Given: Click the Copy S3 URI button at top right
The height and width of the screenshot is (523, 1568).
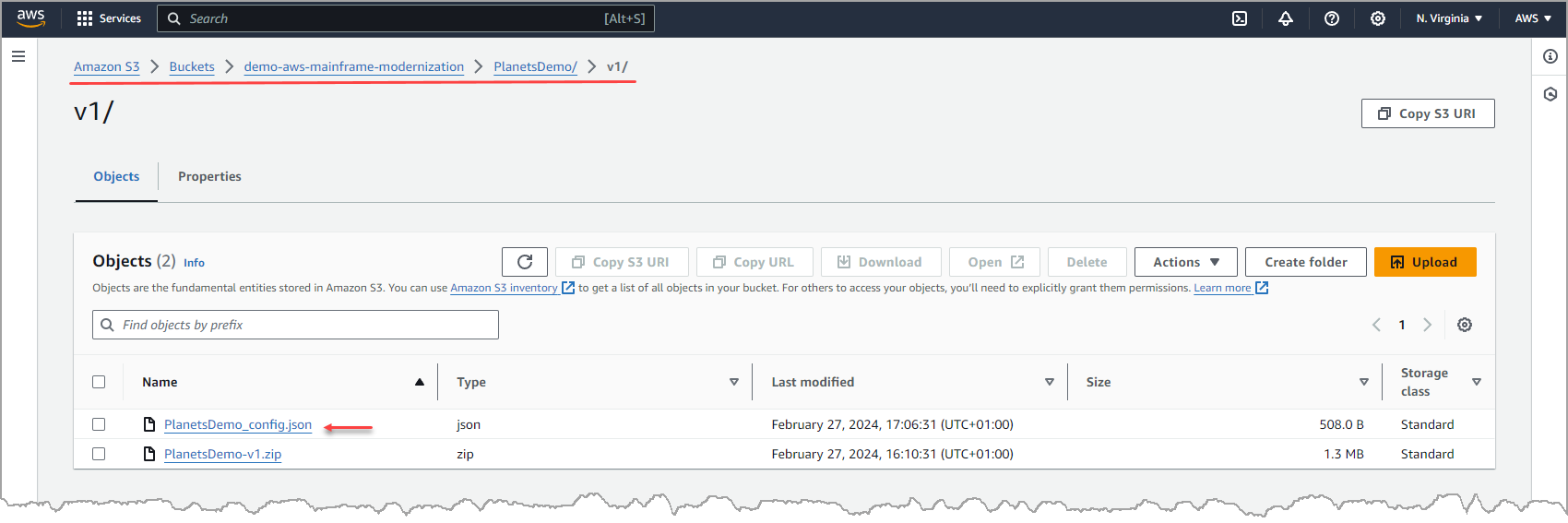Looking at the screenshot, I should click(x=1428, y=113).
